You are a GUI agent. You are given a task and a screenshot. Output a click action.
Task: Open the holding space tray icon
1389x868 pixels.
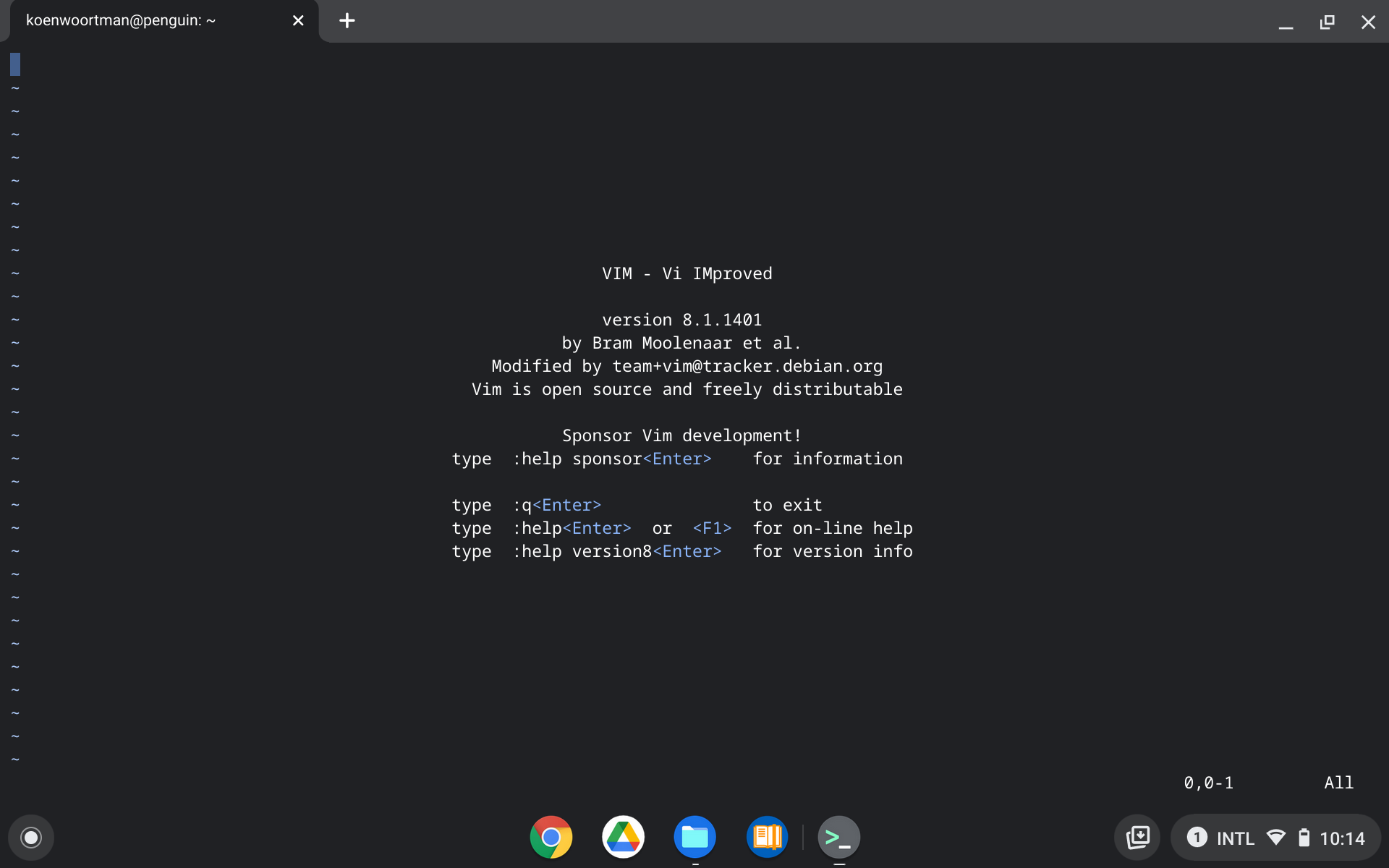(x=1137, y=838)
